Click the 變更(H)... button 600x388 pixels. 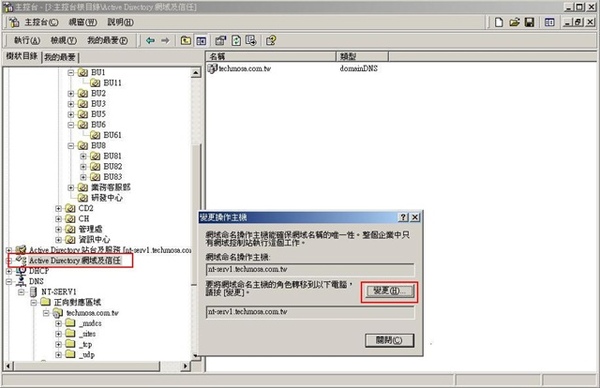pyautogui.click(x=390, y=291)
